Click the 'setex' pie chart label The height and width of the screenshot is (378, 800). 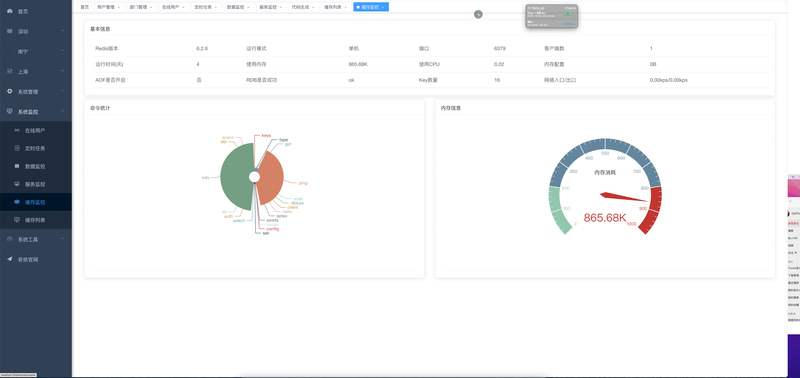point(282,216)
